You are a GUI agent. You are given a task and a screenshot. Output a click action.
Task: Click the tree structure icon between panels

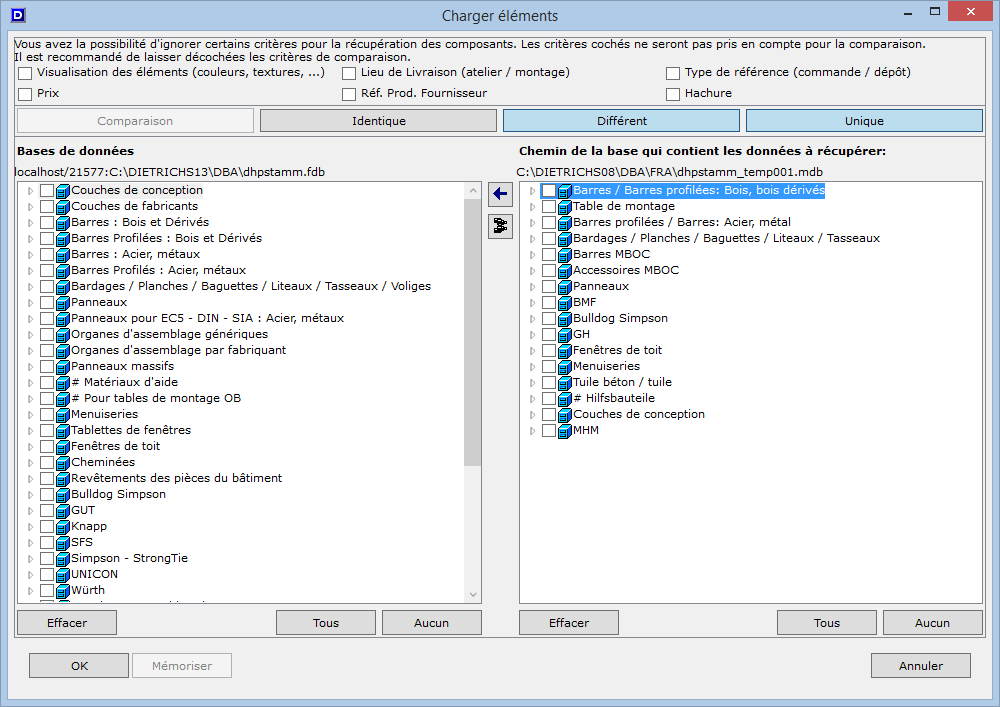tap(499, 227)
